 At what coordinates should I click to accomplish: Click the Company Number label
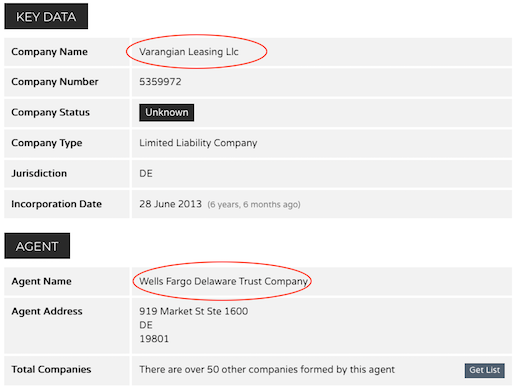[55, 82]
